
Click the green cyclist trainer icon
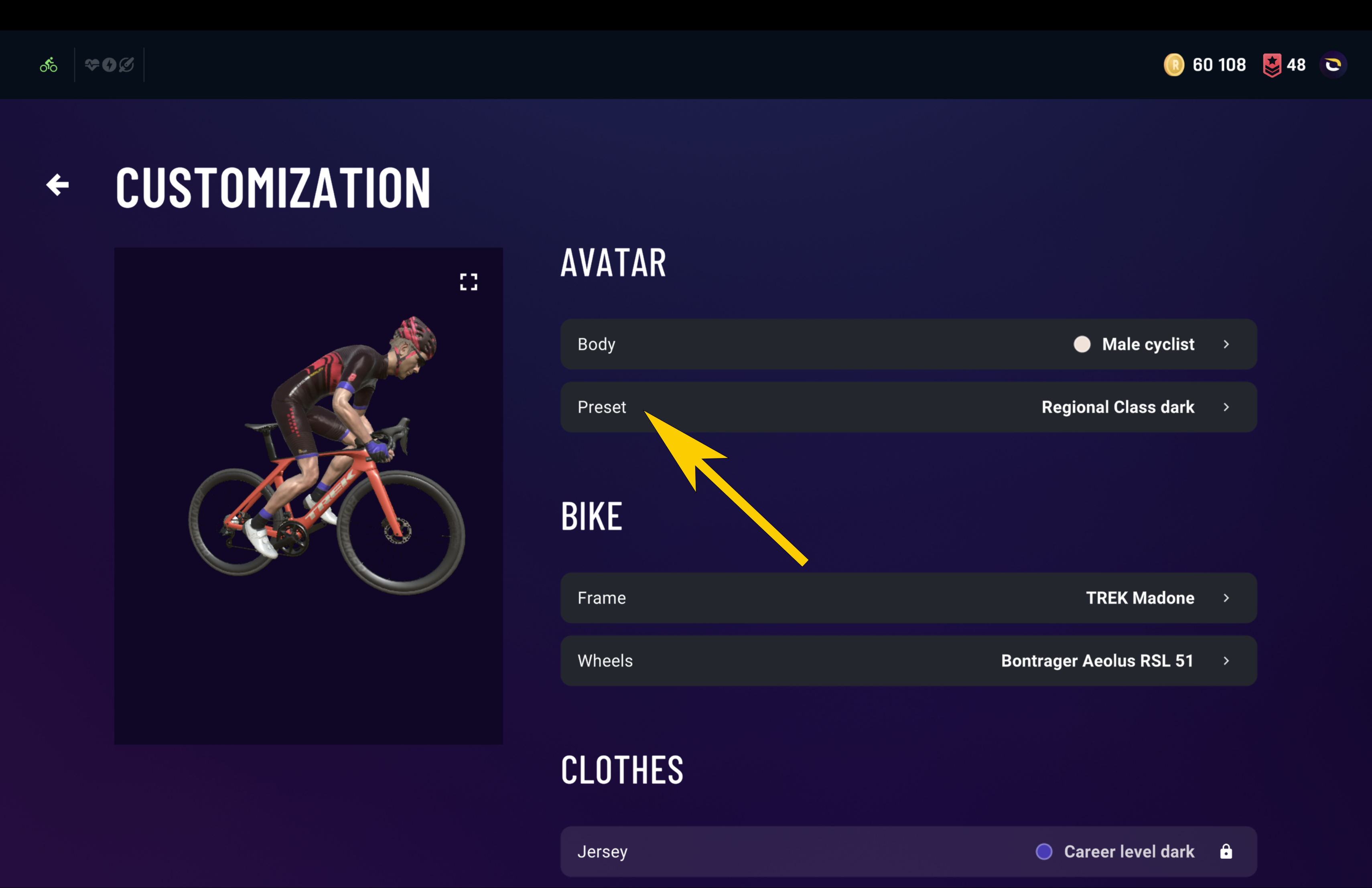pos(49,65)
